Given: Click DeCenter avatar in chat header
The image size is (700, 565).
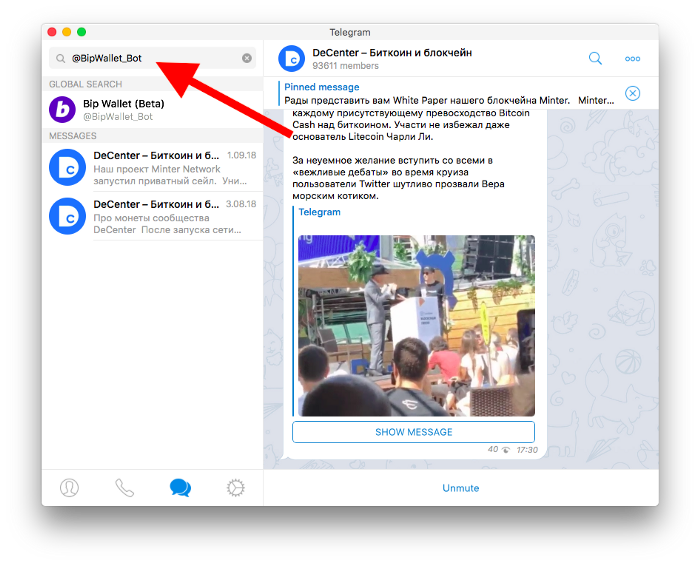Looking at the screenshot, I should pos(292,58).
